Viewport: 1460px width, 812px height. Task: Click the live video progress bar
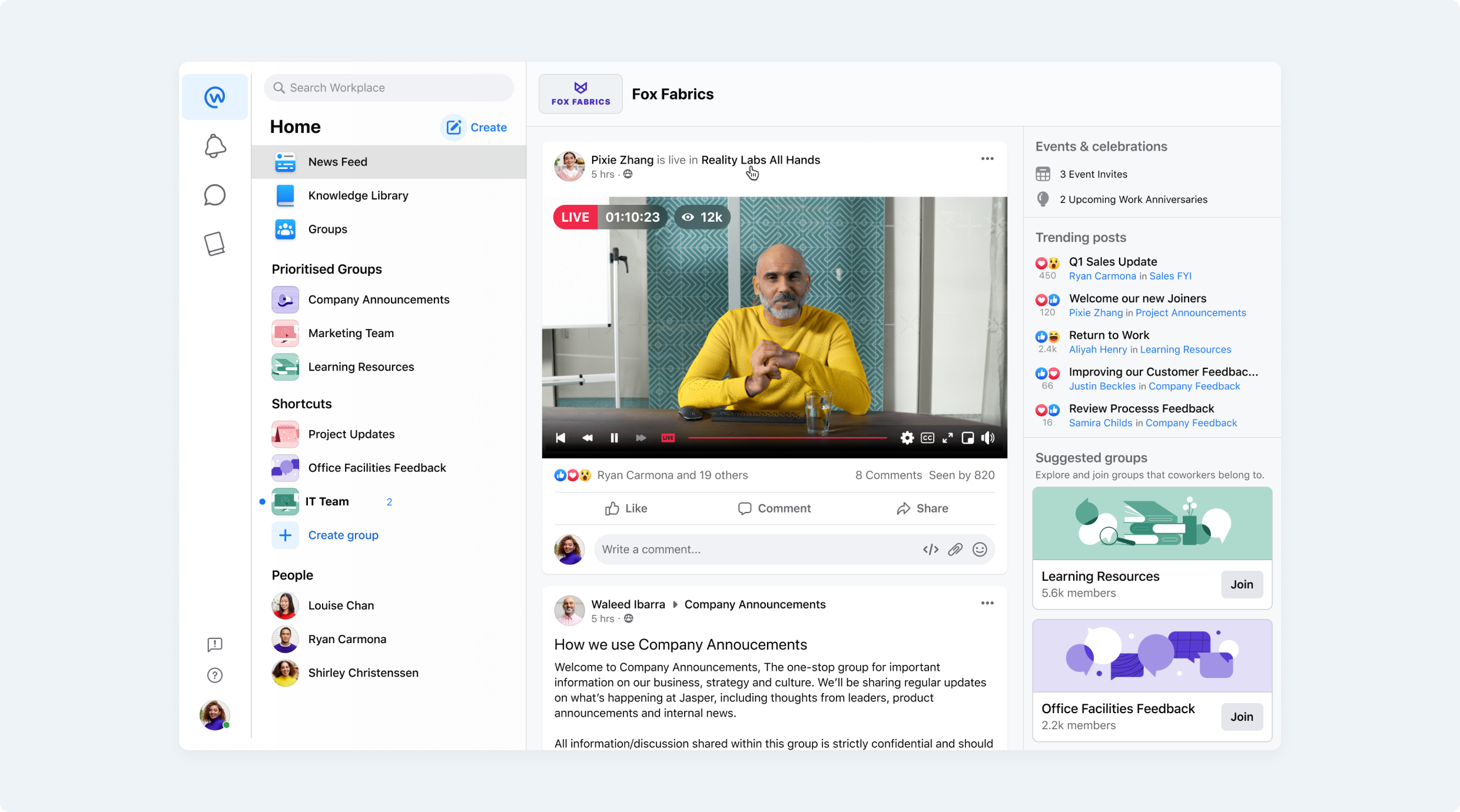pyautogui.click(x=787, y=438)
